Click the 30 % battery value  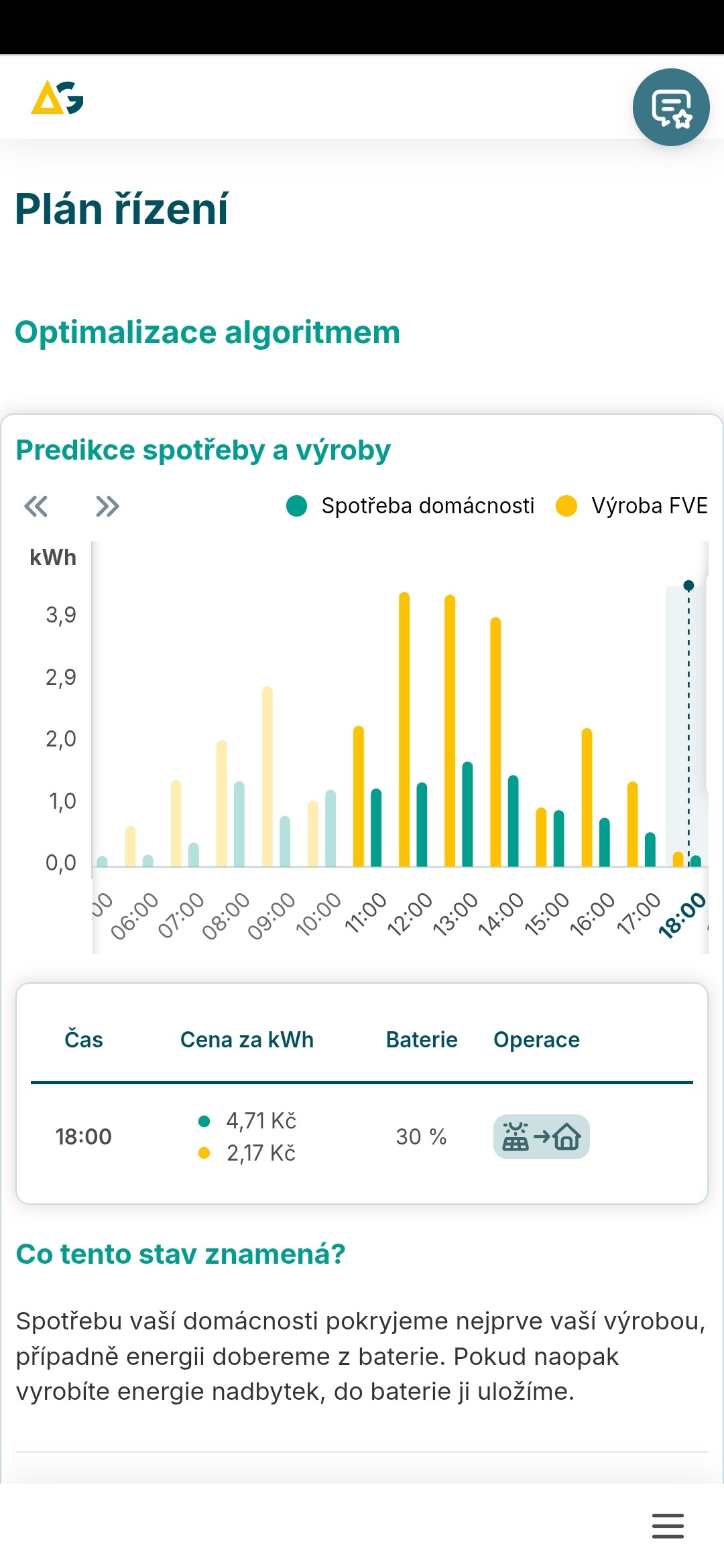(421, 1136)
